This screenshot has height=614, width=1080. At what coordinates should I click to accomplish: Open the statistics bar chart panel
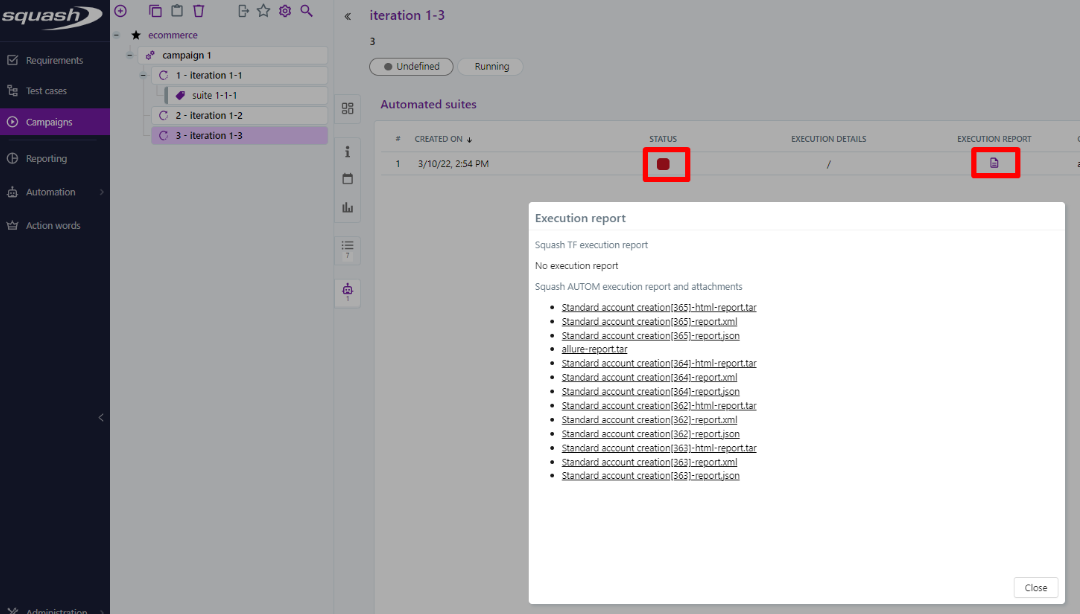[347, 207]
